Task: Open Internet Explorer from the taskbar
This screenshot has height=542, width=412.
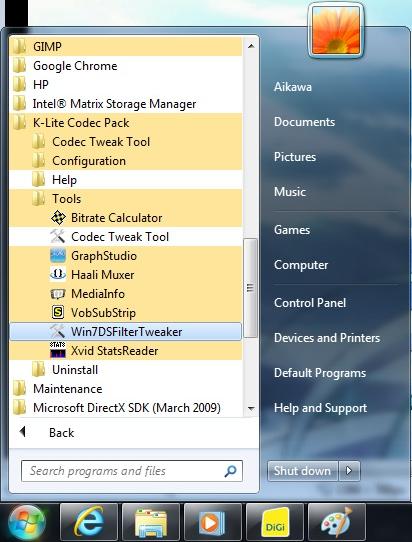Action: pyautogui.click(x=89, y=522)
